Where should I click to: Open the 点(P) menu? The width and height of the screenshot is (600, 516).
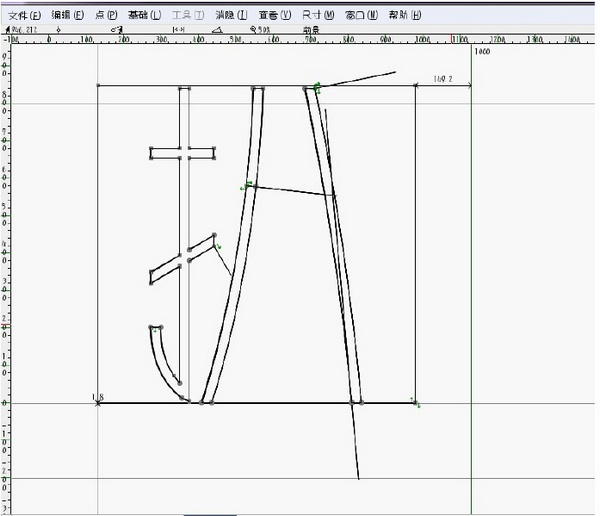[x=105, y=16]
